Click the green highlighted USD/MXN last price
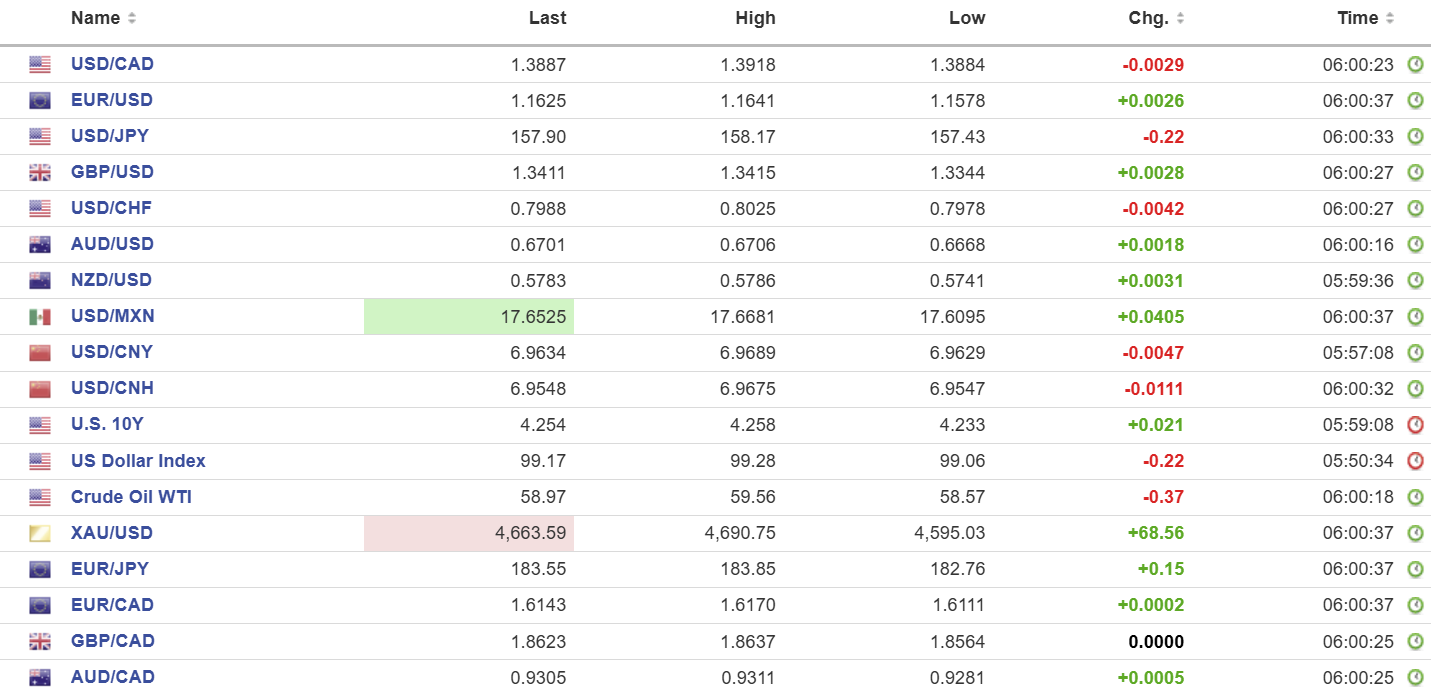Screen dimensions: 1431x690 [x=532, y=317]
